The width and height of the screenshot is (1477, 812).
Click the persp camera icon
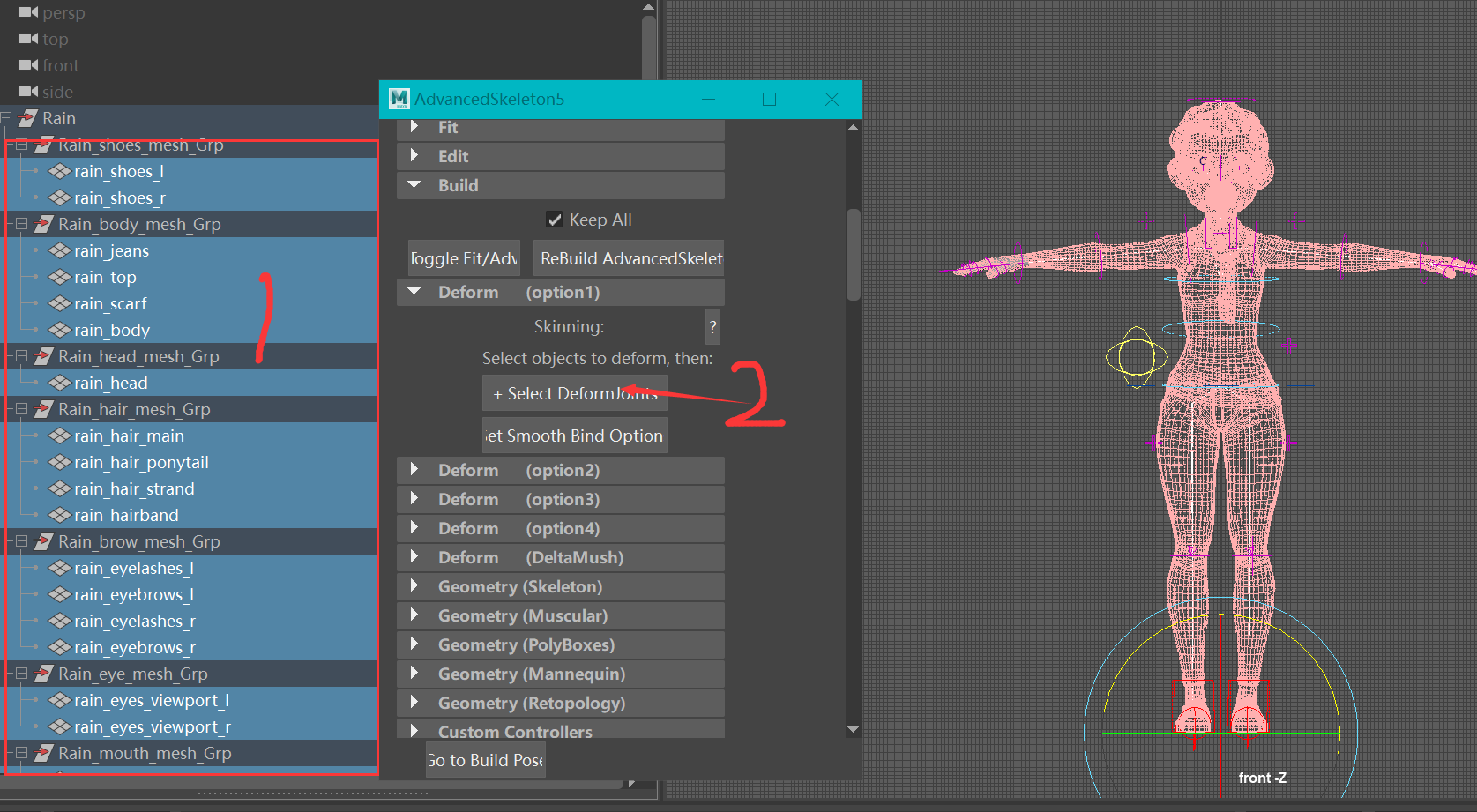pos(29,12)
